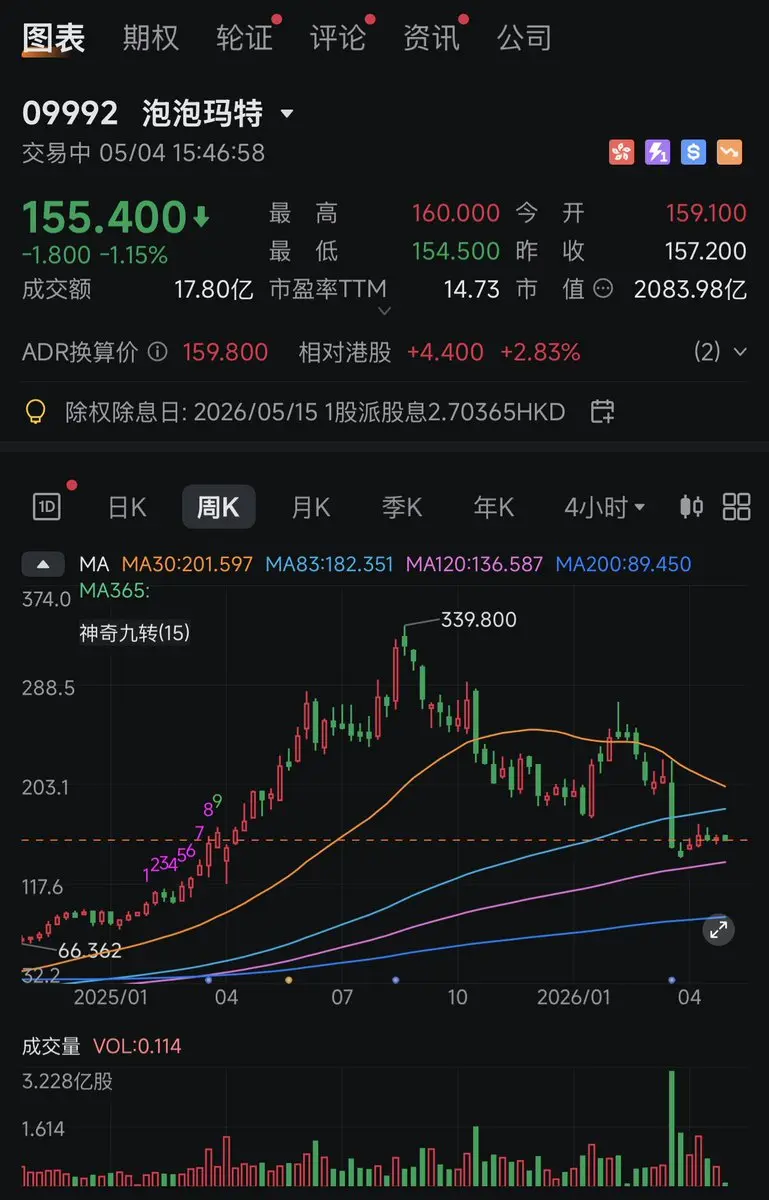This screenshot has height=1200, width=769.
Task: Tap the MA83:182.351 value
Action: (x=329, y=565)
